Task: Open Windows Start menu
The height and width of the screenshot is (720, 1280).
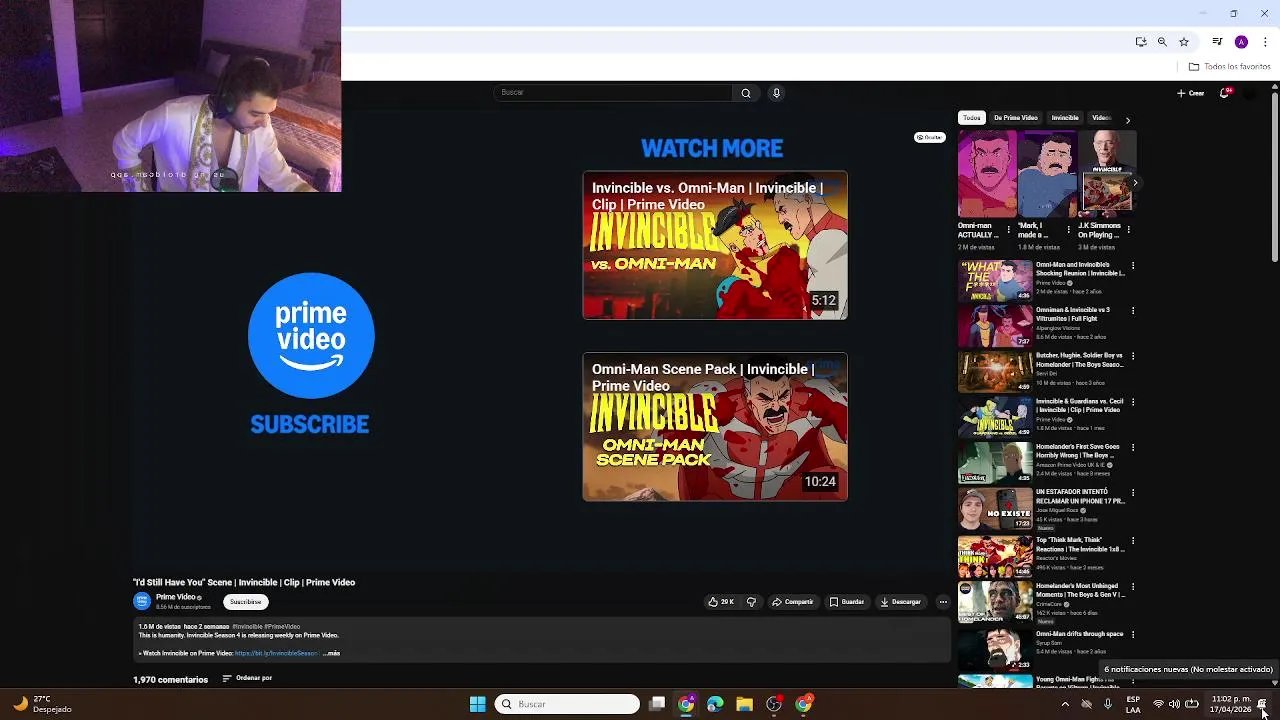Action: [x=477, y=704]
